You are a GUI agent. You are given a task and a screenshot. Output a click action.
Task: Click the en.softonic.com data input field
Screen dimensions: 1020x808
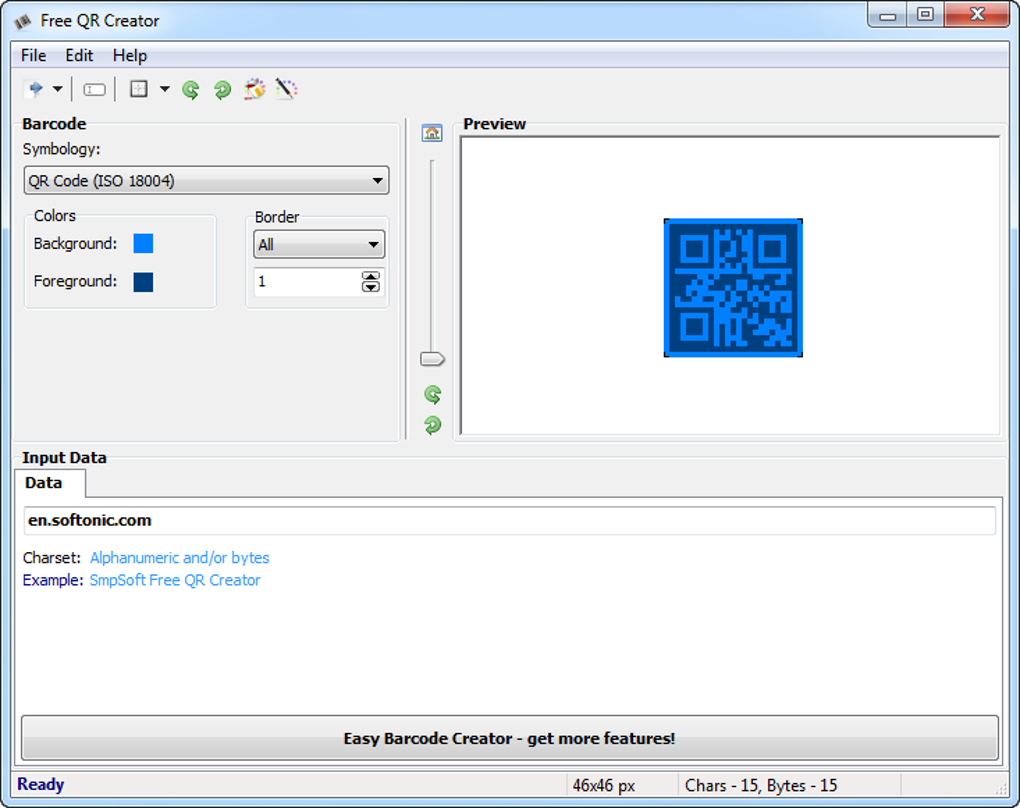click(510, 520)
